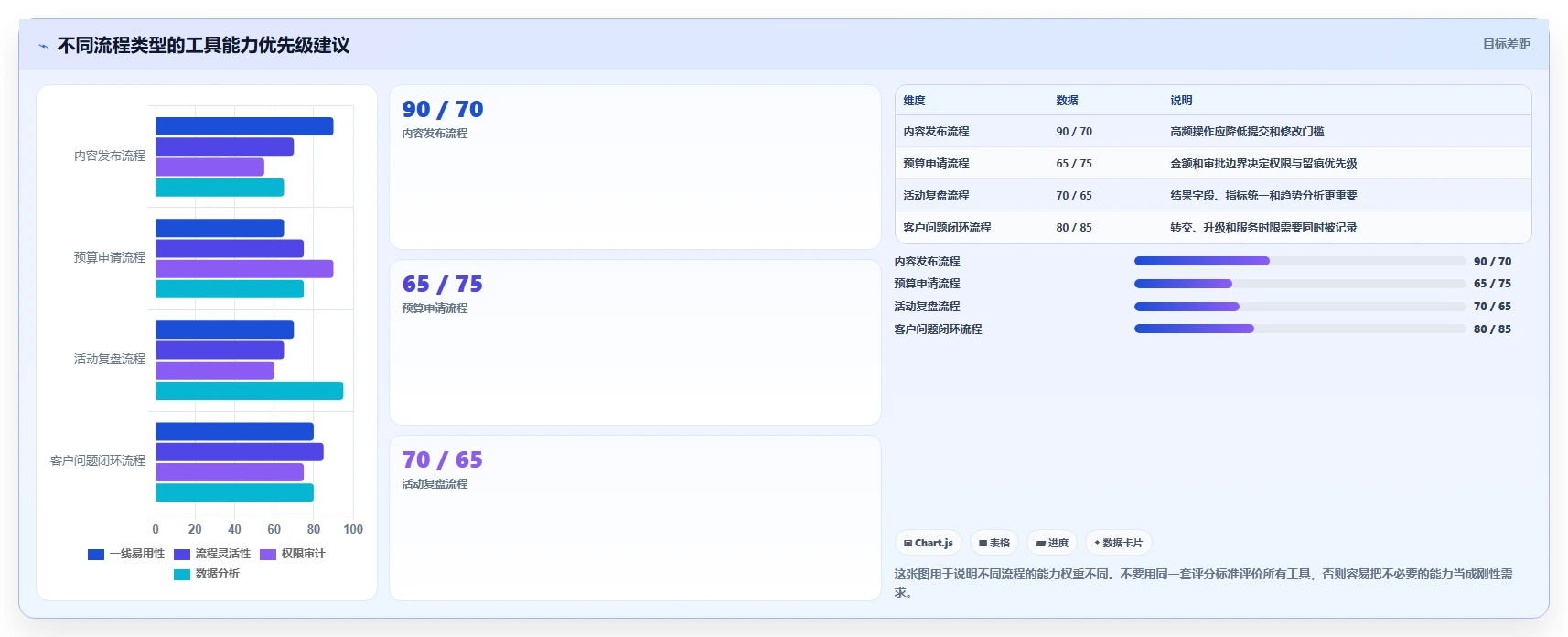1568x637 pixels.
Task: Toggle the 权限审计 legend swatch
Action: pyautogui.click(x=268, y=554)
